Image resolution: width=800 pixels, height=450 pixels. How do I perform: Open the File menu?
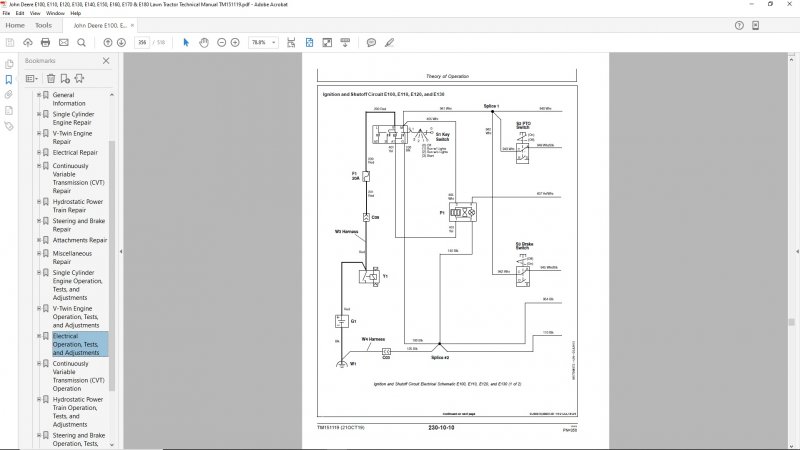[x=6, y=13]
